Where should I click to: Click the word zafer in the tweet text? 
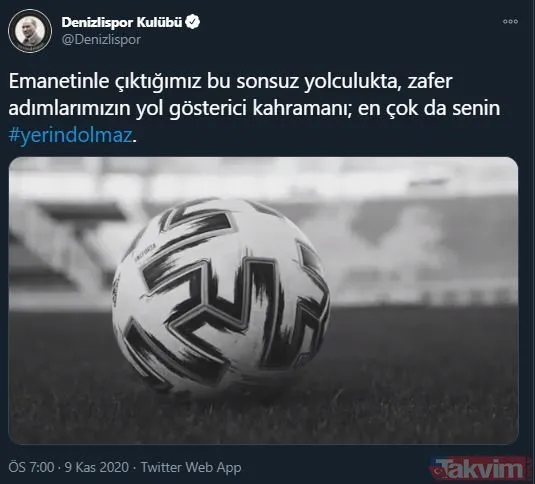pyautogui.click(x=430, y=81)
